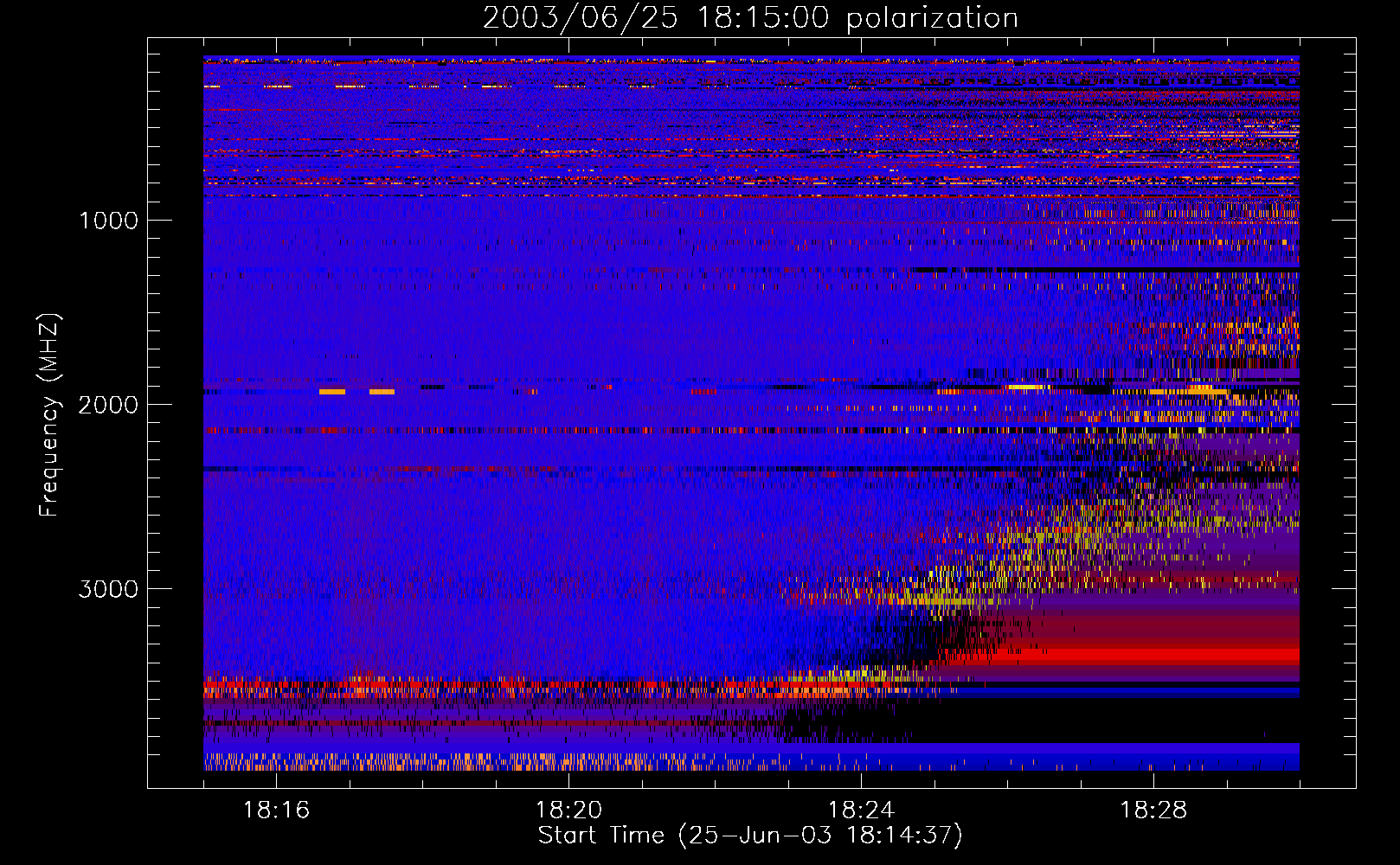Select the "Start Time (25-Jun-03 18:14:37)" label

click(x=750, y=836)
